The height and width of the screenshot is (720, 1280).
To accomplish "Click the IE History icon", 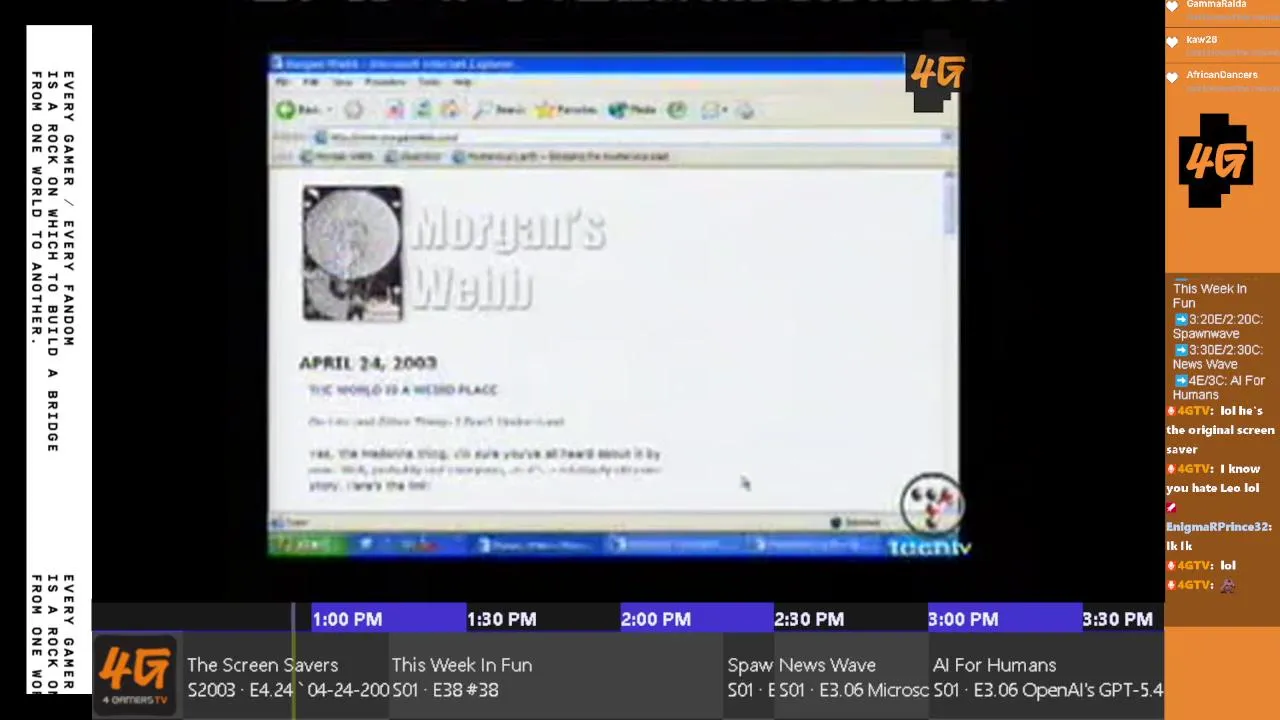I will pos(677,110).
